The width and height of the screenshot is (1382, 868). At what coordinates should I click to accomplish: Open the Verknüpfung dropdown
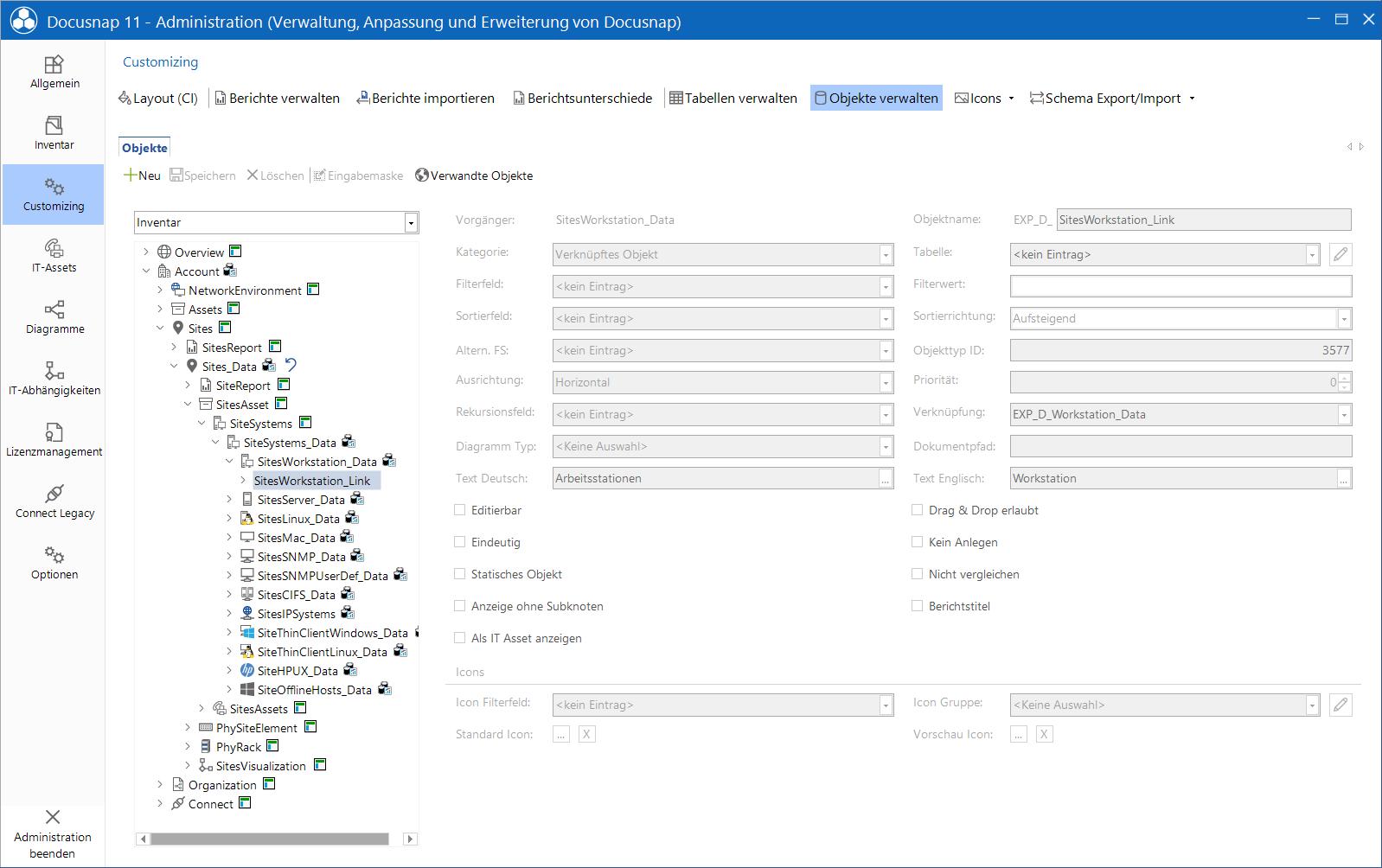[x=1344, y=415]
